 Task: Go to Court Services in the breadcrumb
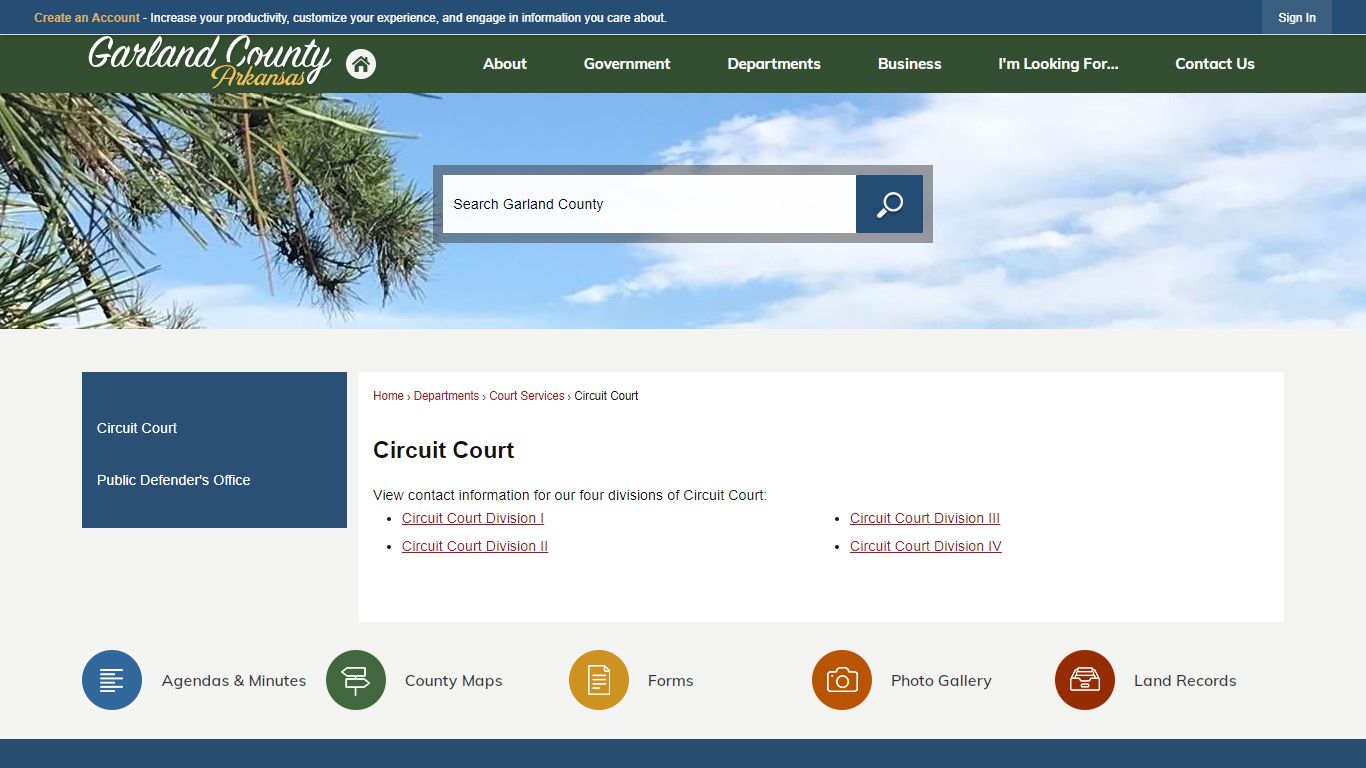[527, 396]
